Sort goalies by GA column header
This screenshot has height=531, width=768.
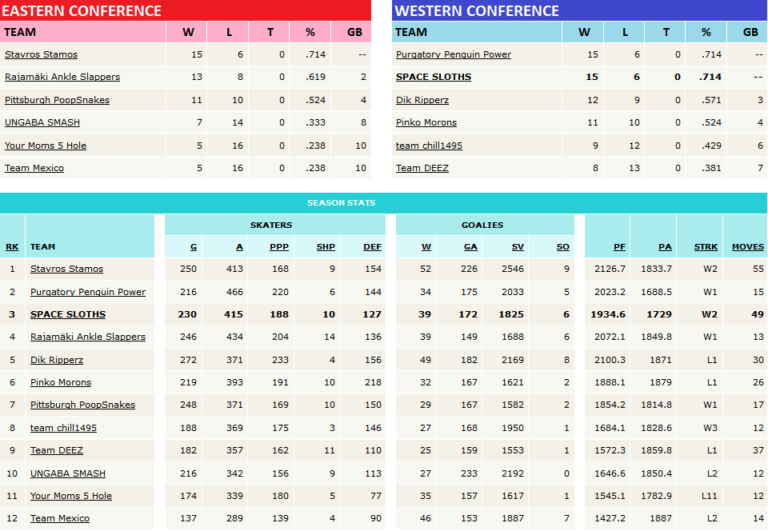point(470,247)
